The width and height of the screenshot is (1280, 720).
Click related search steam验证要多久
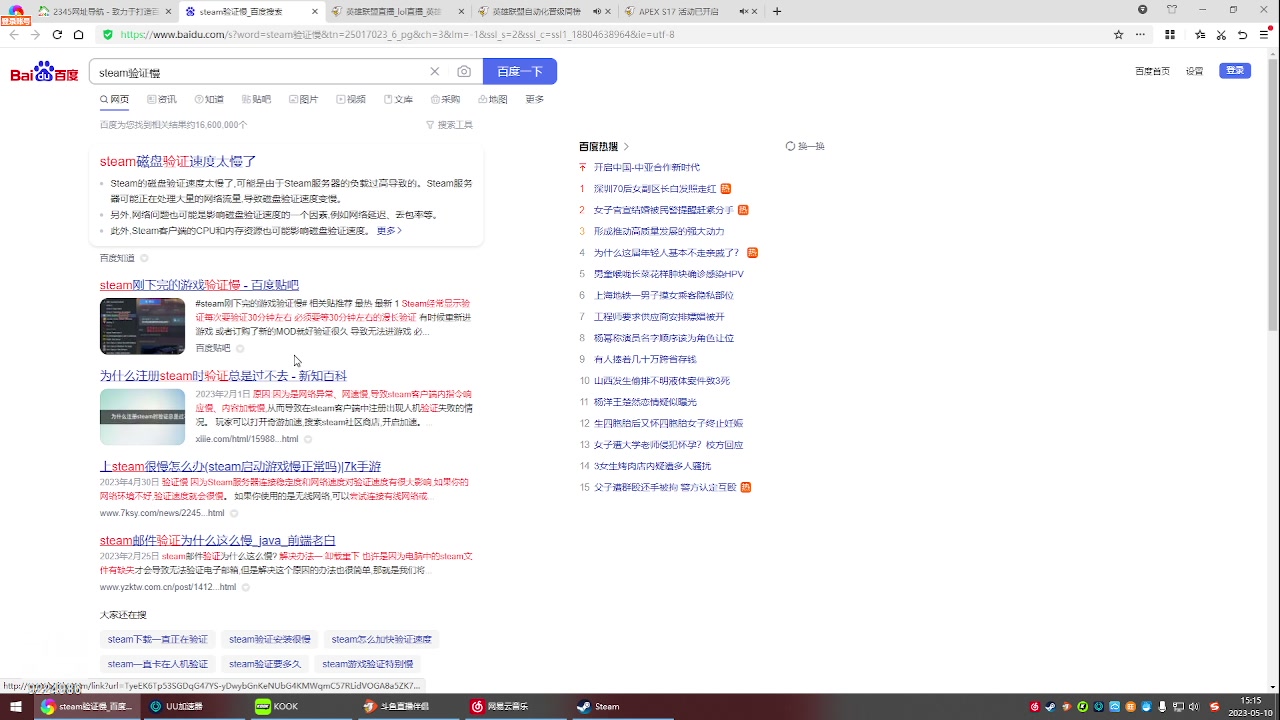click(x=265, y=664)
